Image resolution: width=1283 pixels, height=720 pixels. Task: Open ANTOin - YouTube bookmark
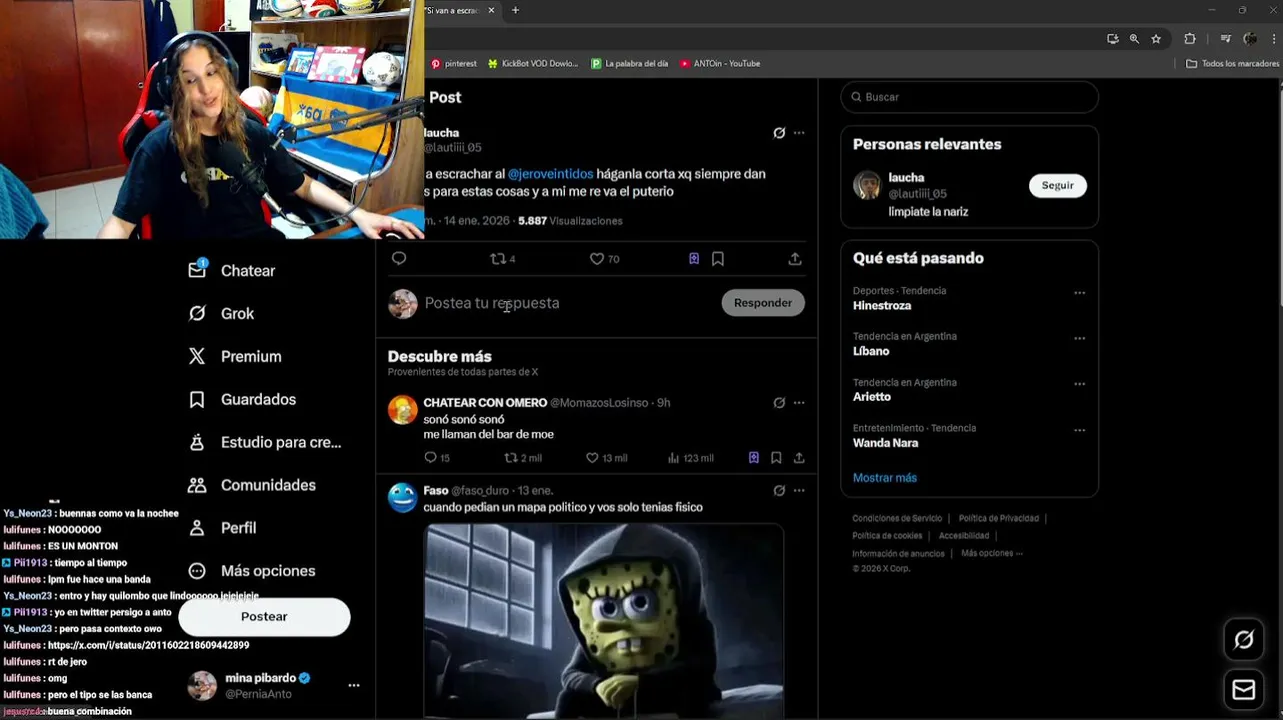coord(720,64)
